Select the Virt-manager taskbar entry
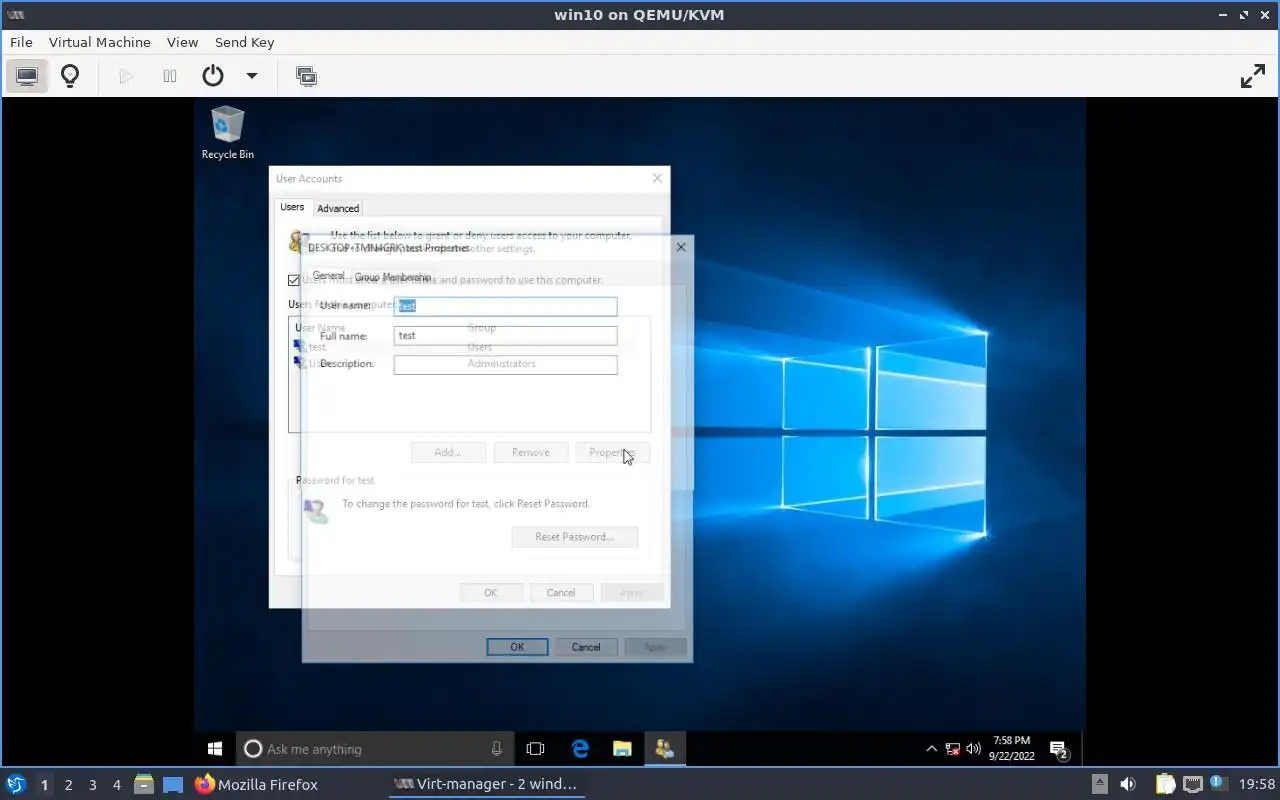This screenshot has width=1280, height=800. click(486, 784)
